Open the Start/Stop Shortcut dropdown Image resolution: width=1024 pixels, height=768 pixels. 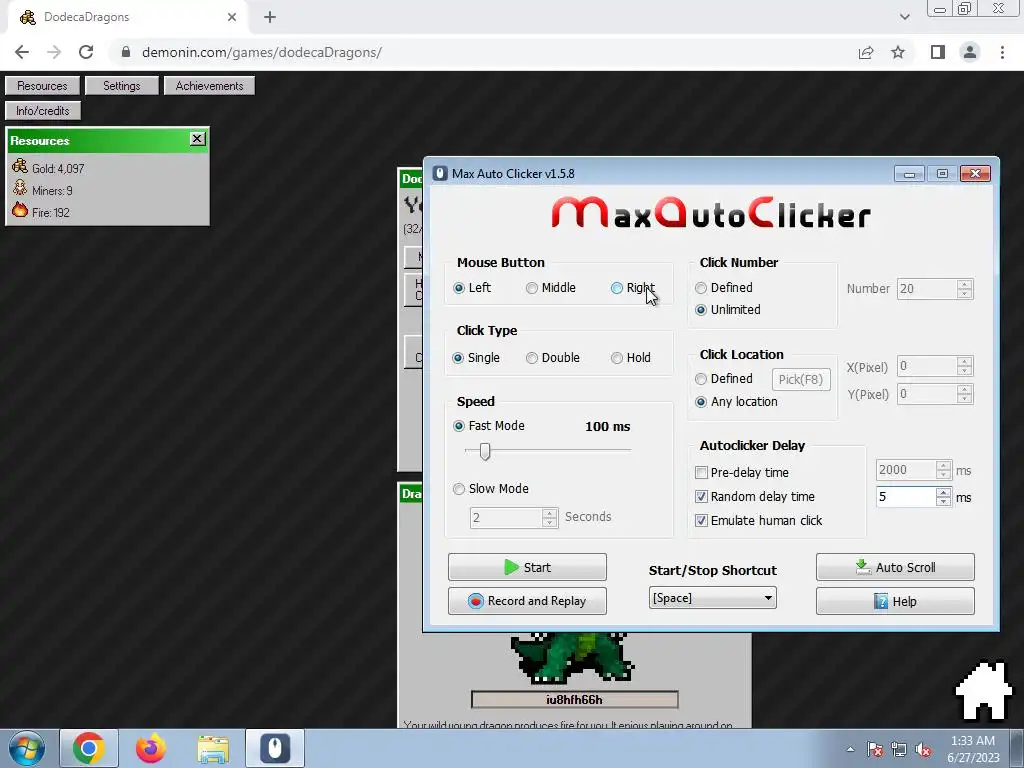tap(712, 598)
